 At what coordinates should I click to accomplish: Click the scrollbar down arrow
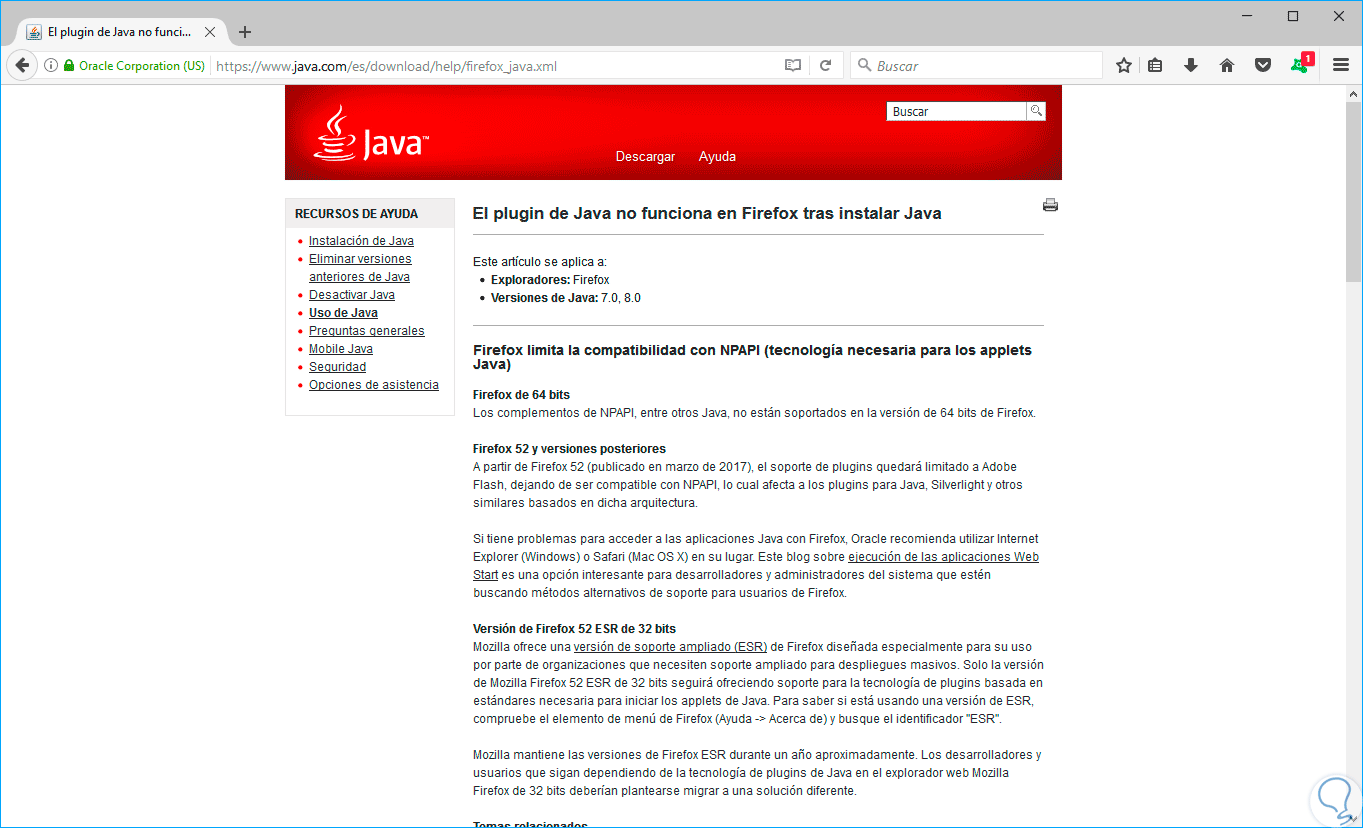1353,819
